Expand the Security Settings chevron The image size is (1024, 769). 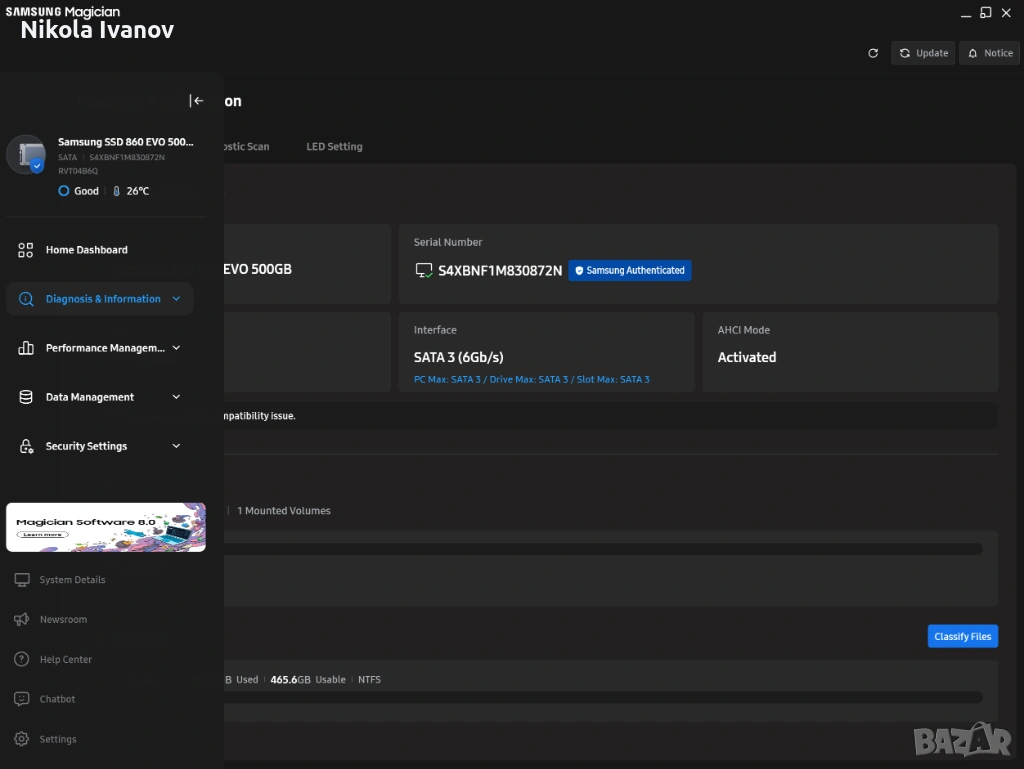[x=177, y=446]
